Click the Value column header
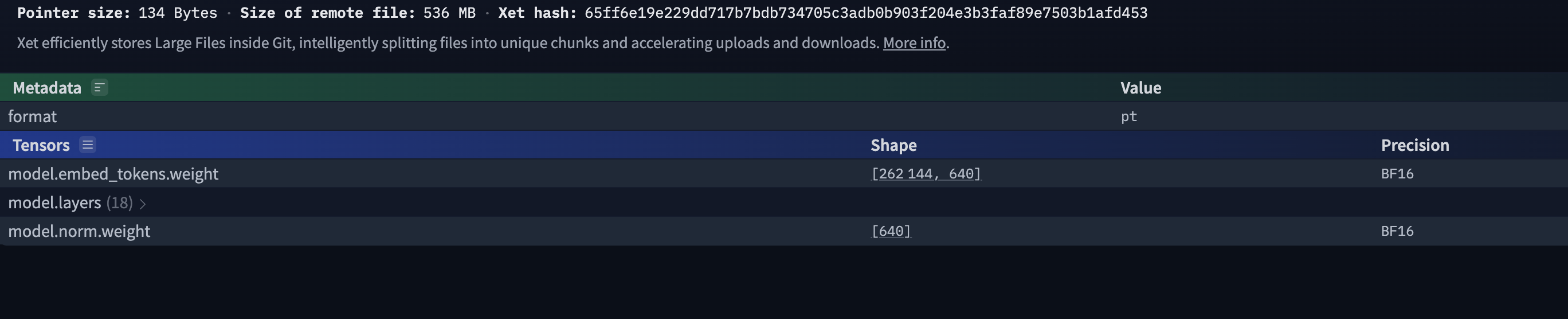Screen dimensions: 1568x319 click(x=1140, y=88)
